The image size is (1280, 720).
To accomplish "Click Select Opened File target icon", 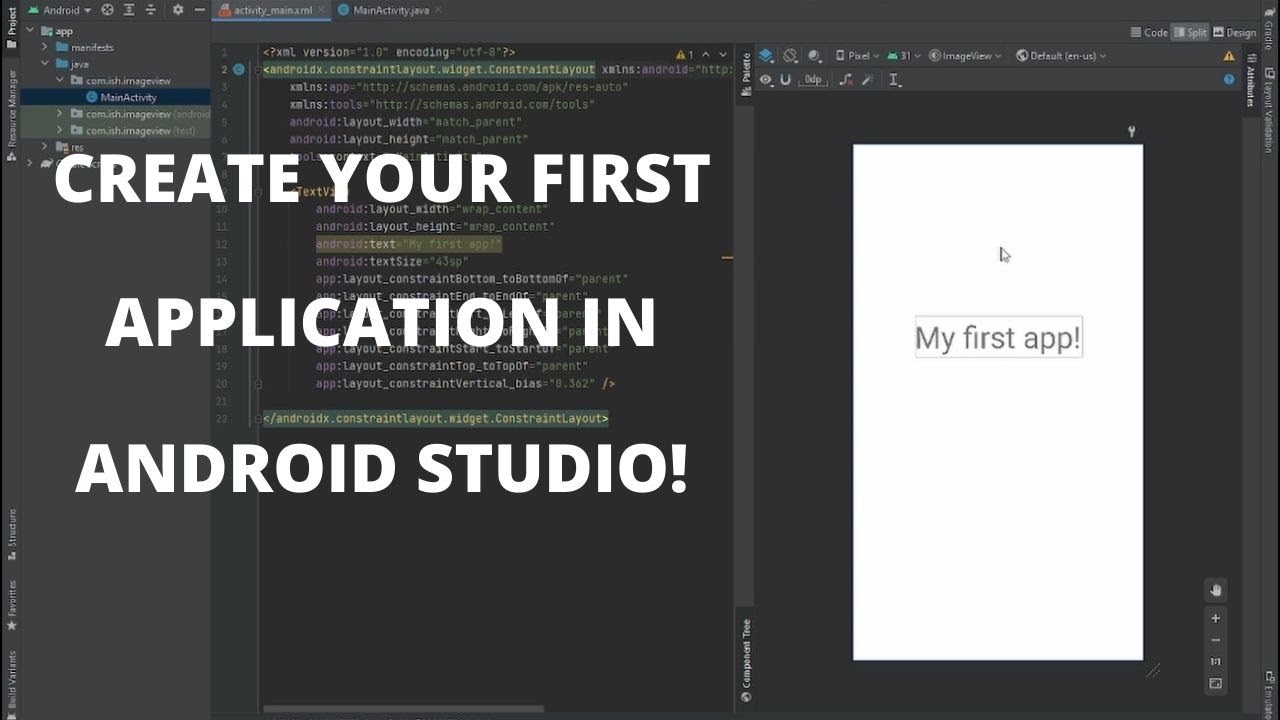I will point(107,10).
